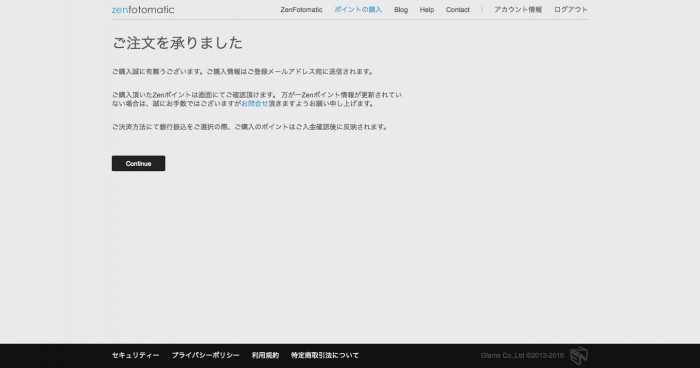This screenshot has width=700, height=368.
Task: Open the セキュリティー footer link
Action: pyautogui.click(x=135, y=355)
